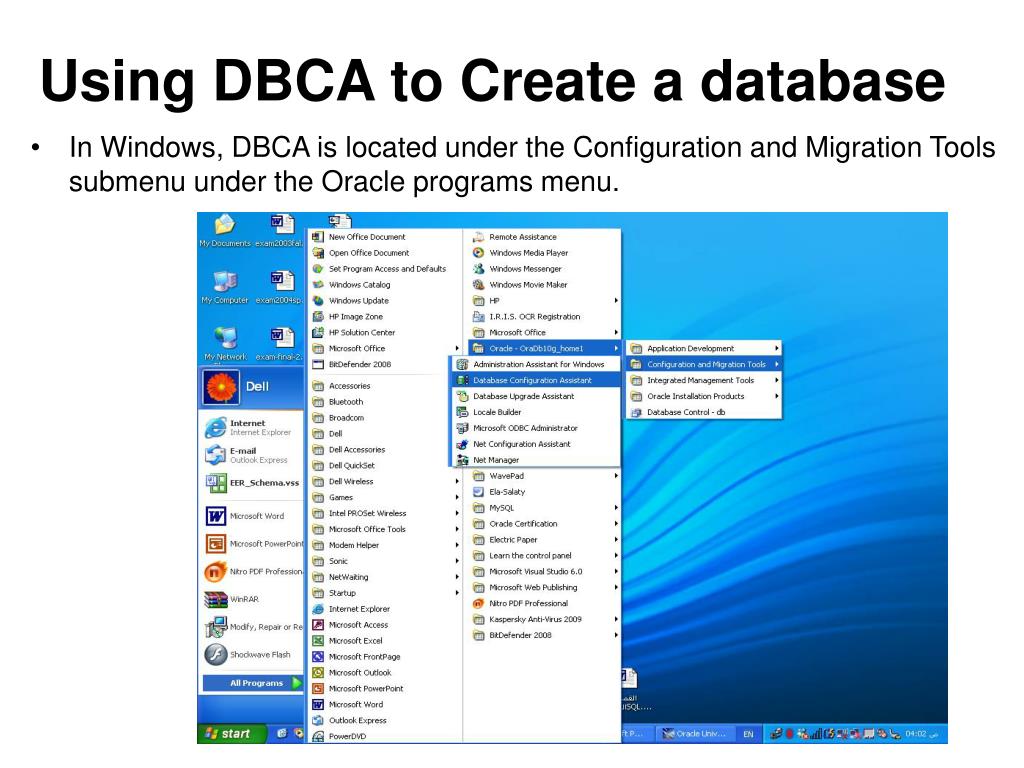Click the All Programs button
Screen dimensions: 1024x768
coord(253,683)
